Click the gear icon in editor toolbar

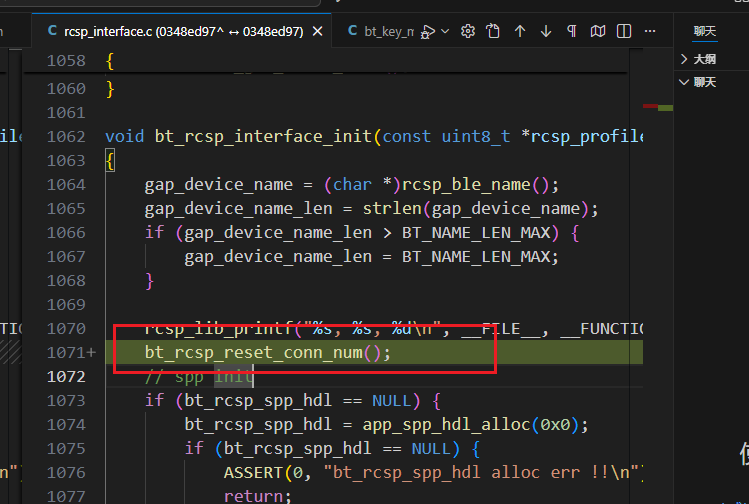coord(468,32)
